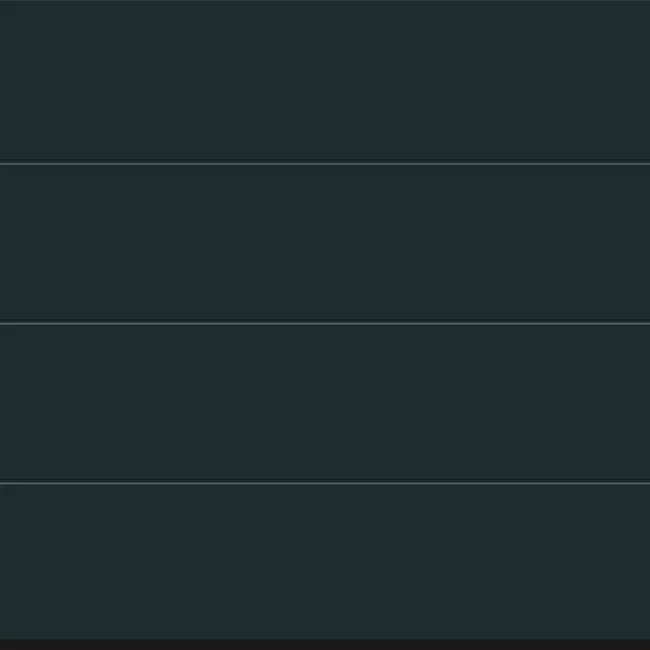Click the left end of the top panel

[x=8, y=80]
